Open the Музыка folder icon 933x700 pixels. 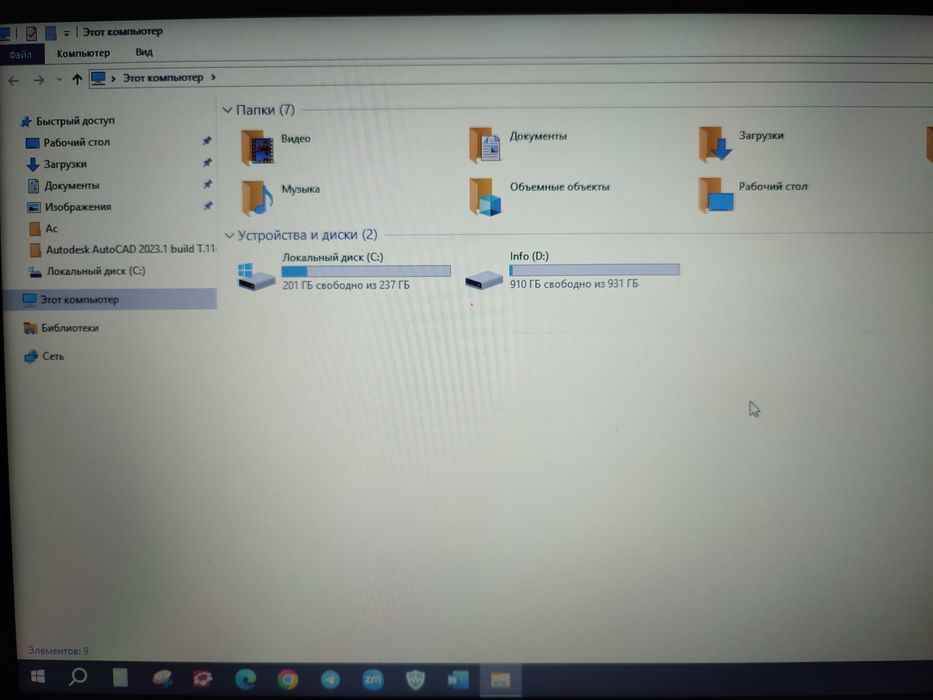(258, 197)
